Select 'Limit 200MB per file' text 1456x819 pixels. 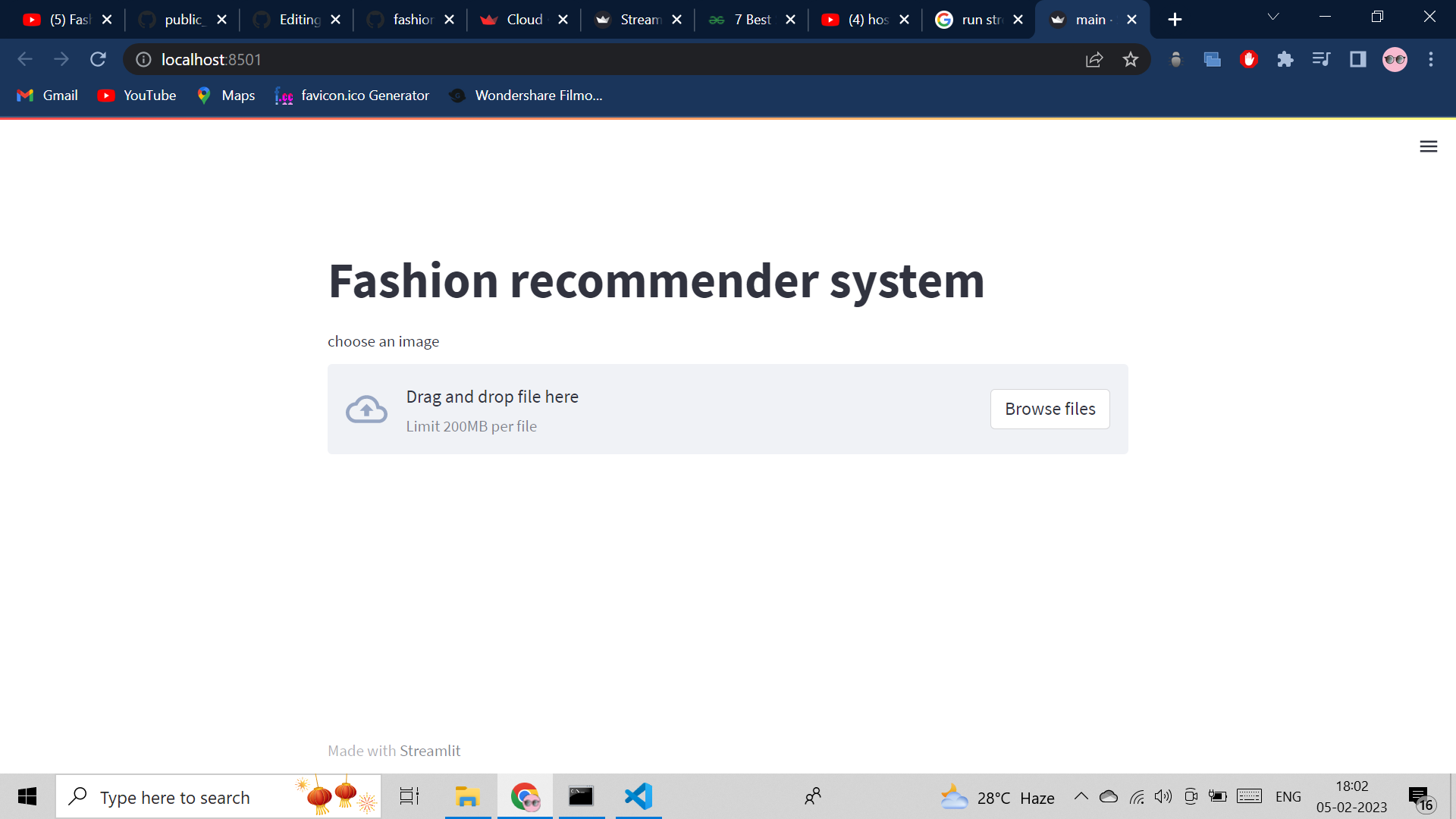click(471, 426)
